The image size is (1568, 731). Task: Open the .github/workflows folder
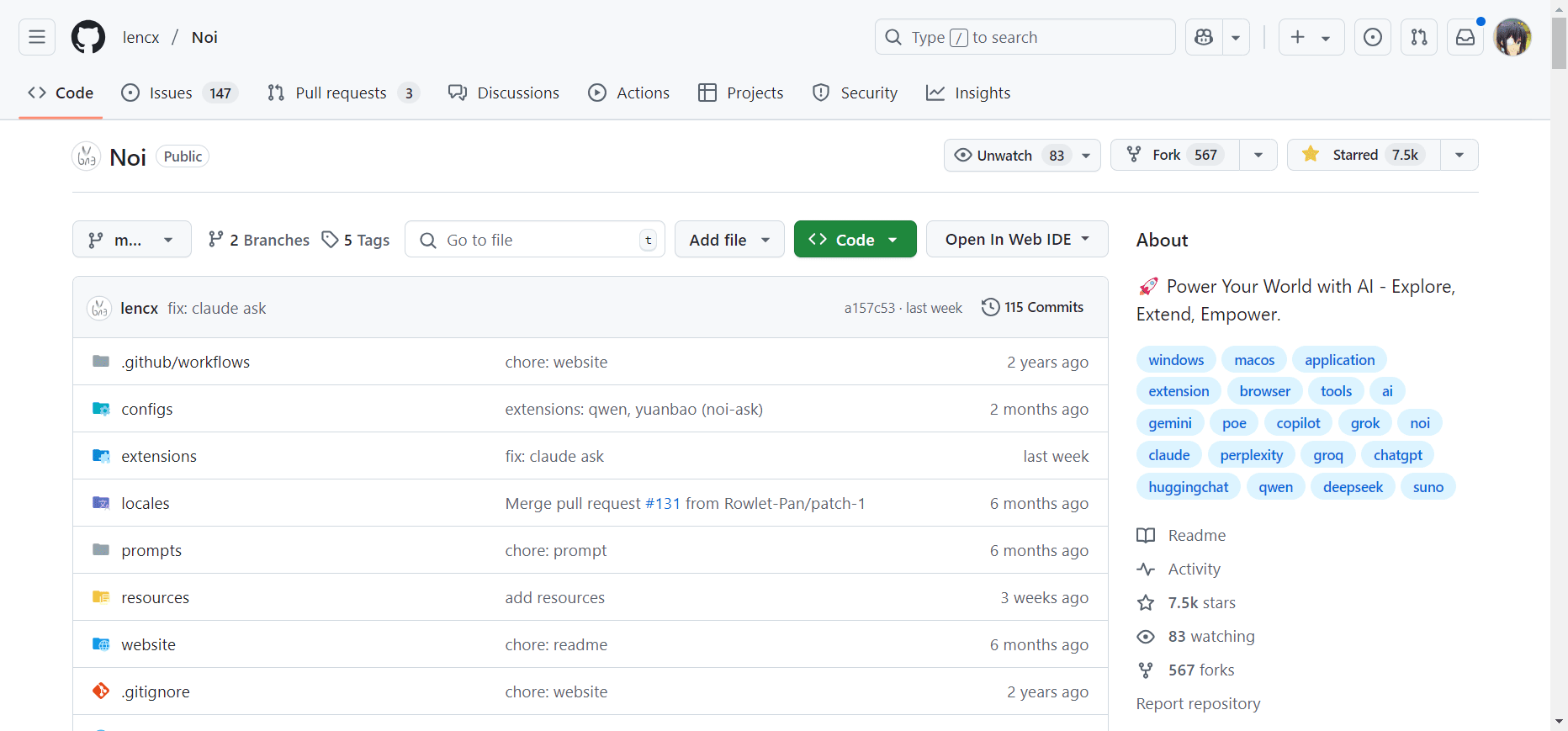coord(186,362)
